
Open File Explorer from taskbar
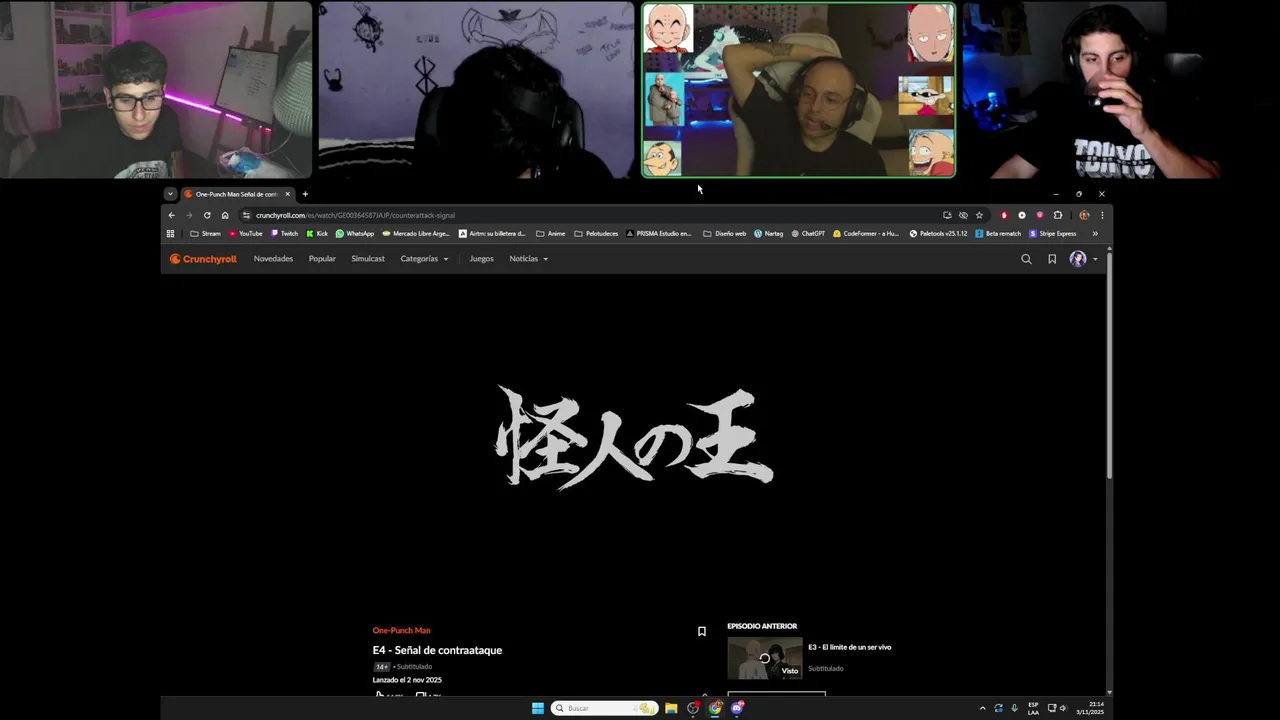point(671,708)
